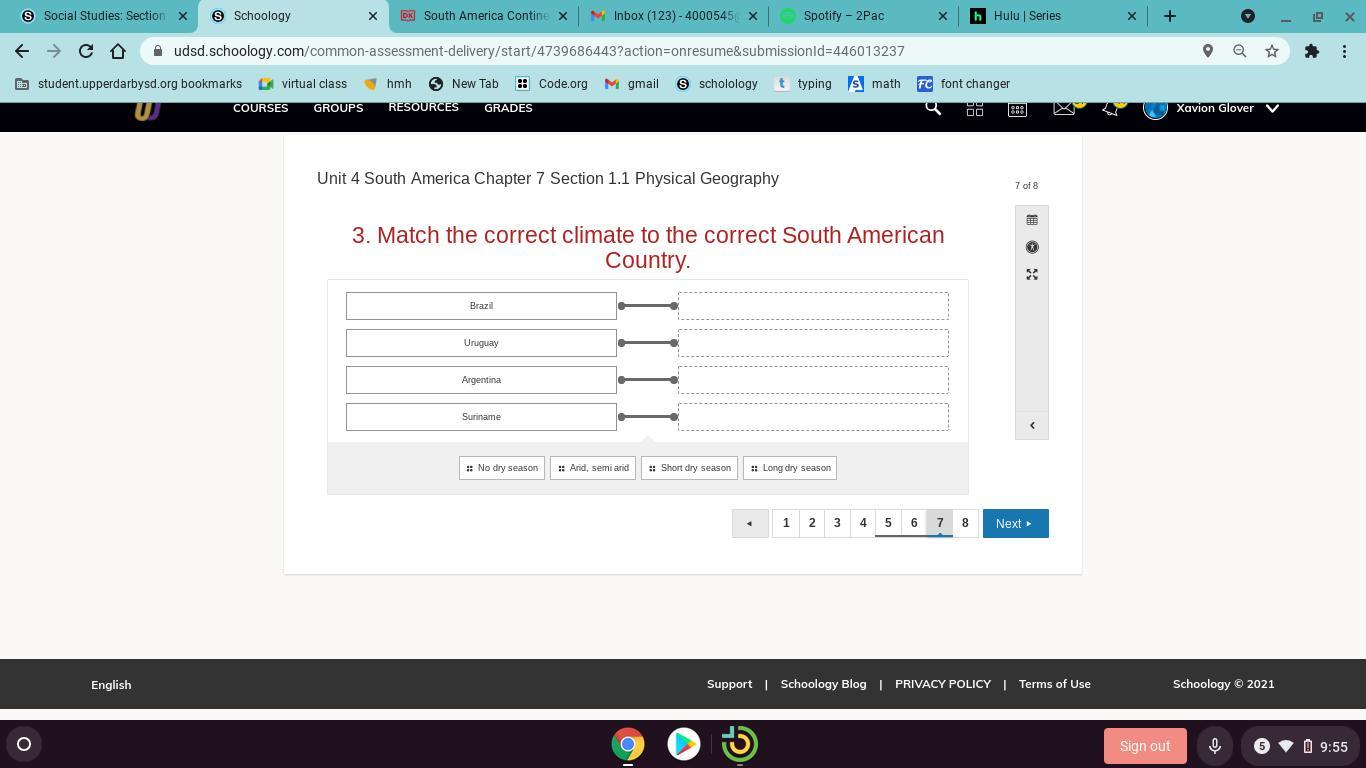1366x768 pixels.
Task: Open the Grades menu item
Action: click(508, 108)
